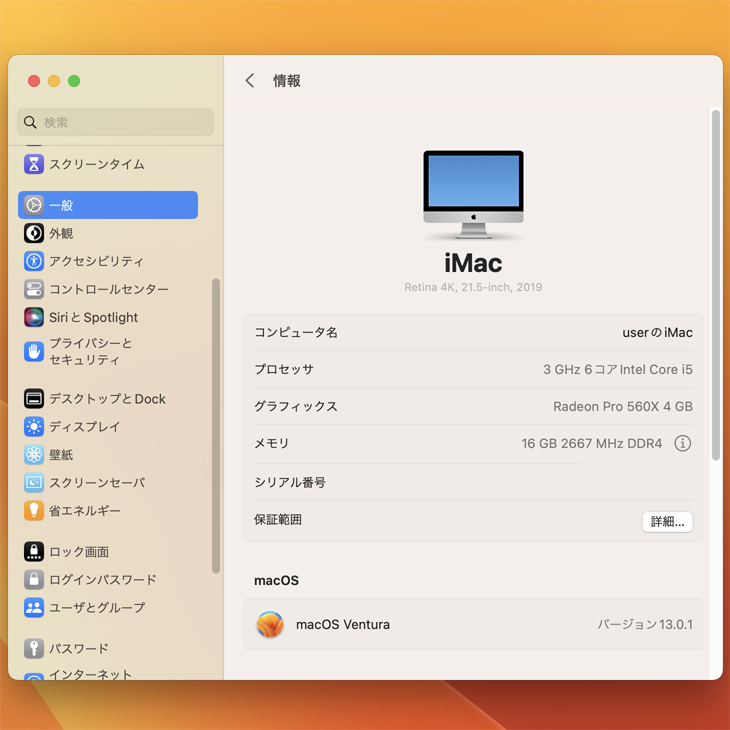Screen dimensions: 730x730
Task: Open コントロールセンター settings pane
Action: click(x=108, y=289)
